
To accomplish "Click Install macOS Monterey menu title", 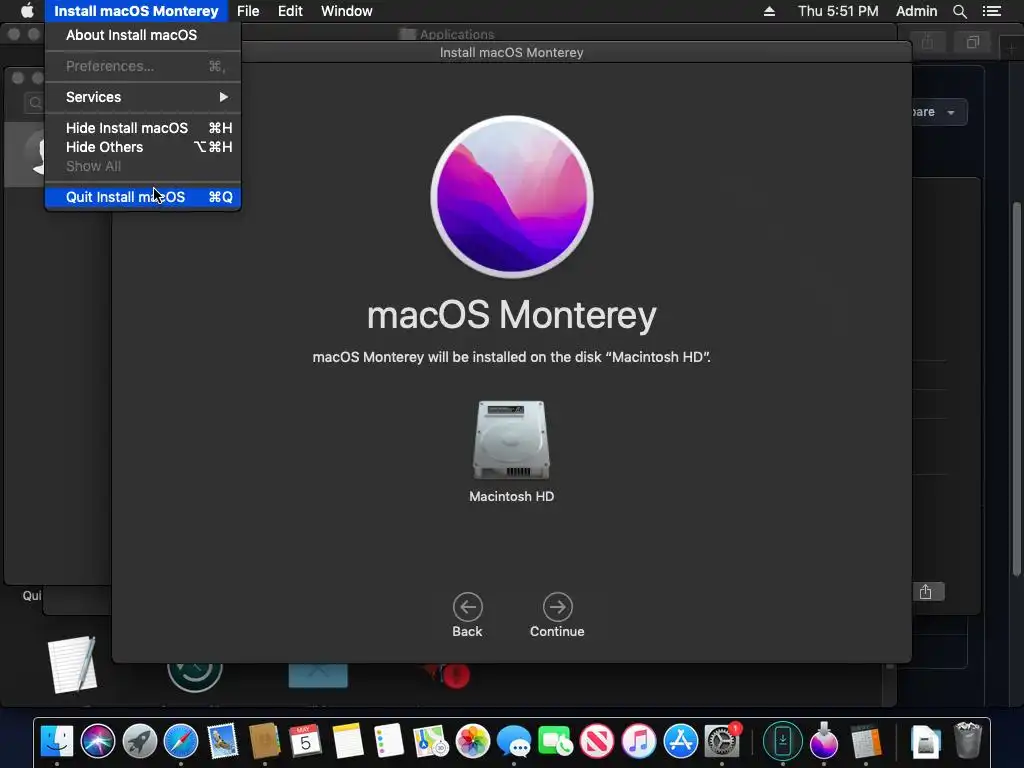I will point(136,11).
